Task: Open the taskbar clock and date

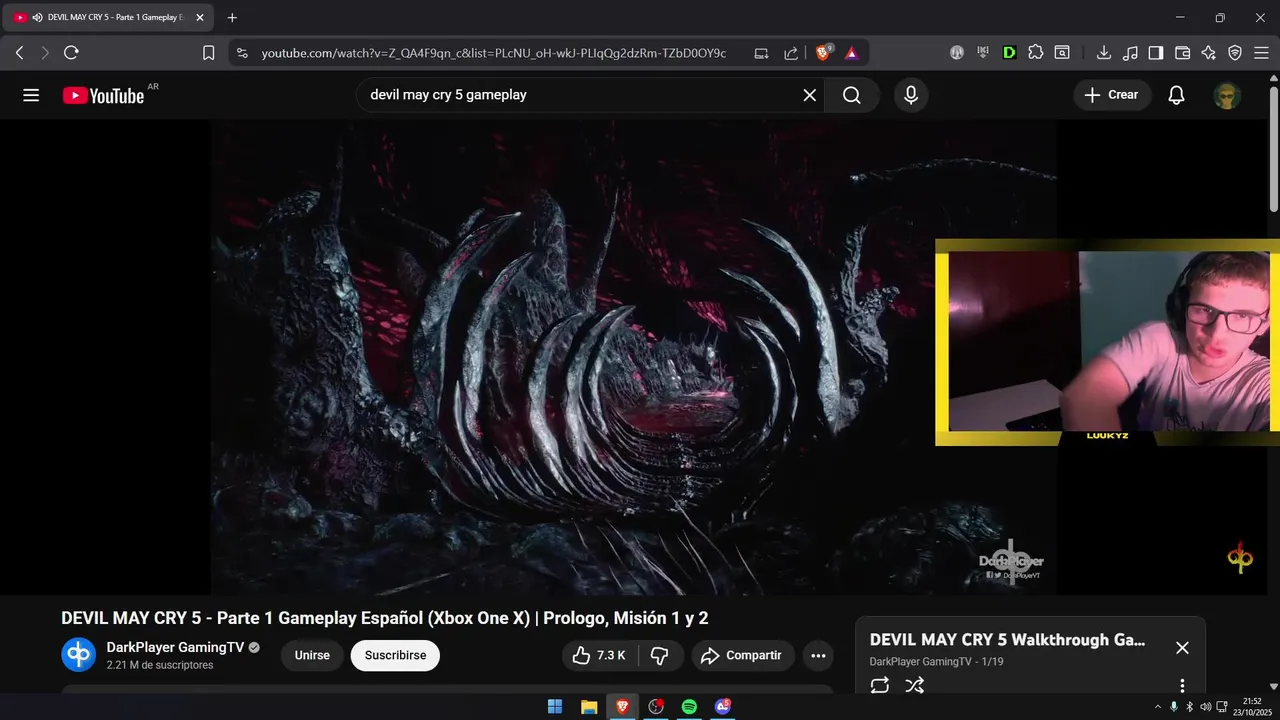Action: click(1251, 706)
